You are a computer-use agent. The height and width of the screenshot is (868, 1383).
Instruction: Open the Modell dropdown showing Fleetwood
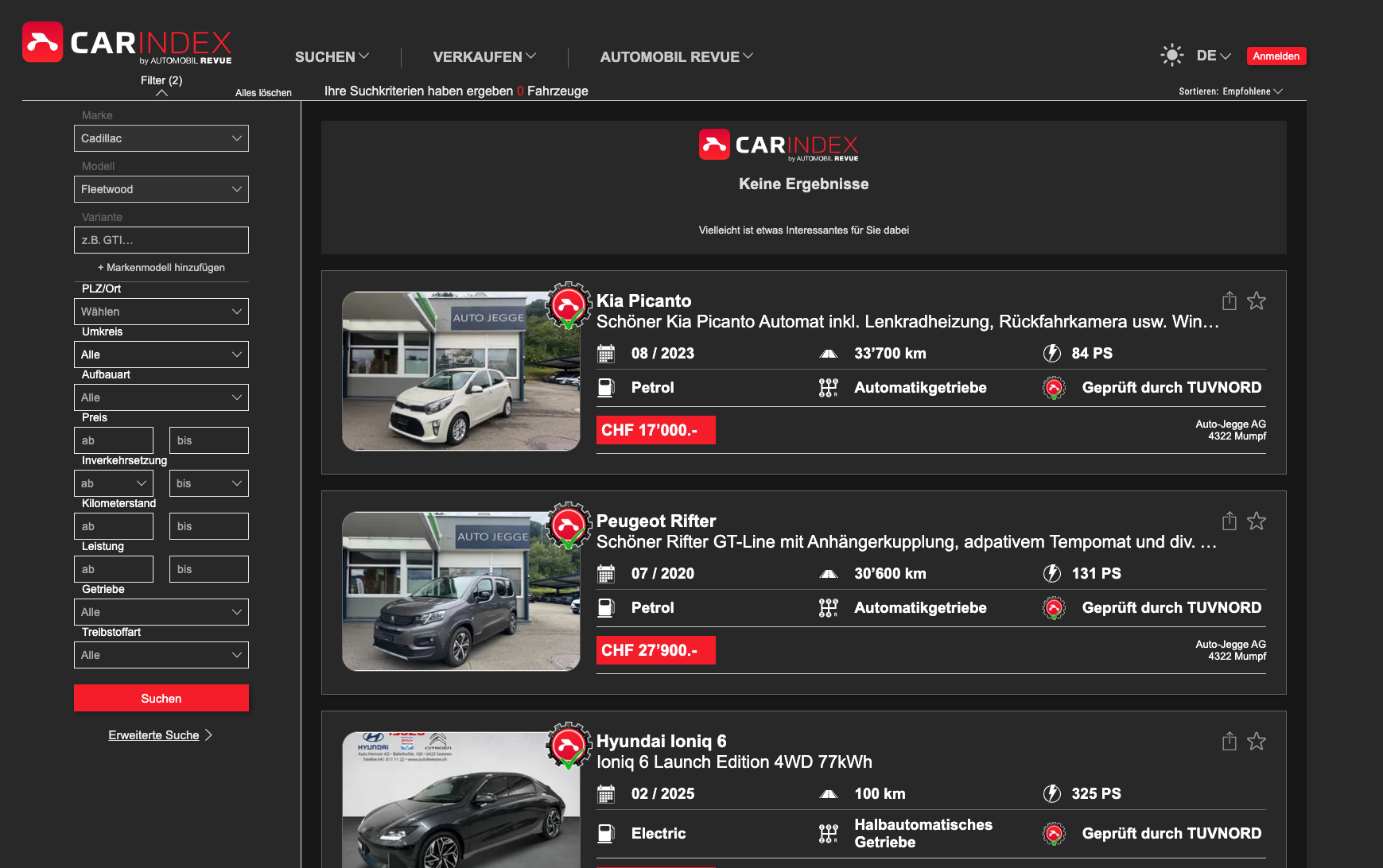point(161,189)
